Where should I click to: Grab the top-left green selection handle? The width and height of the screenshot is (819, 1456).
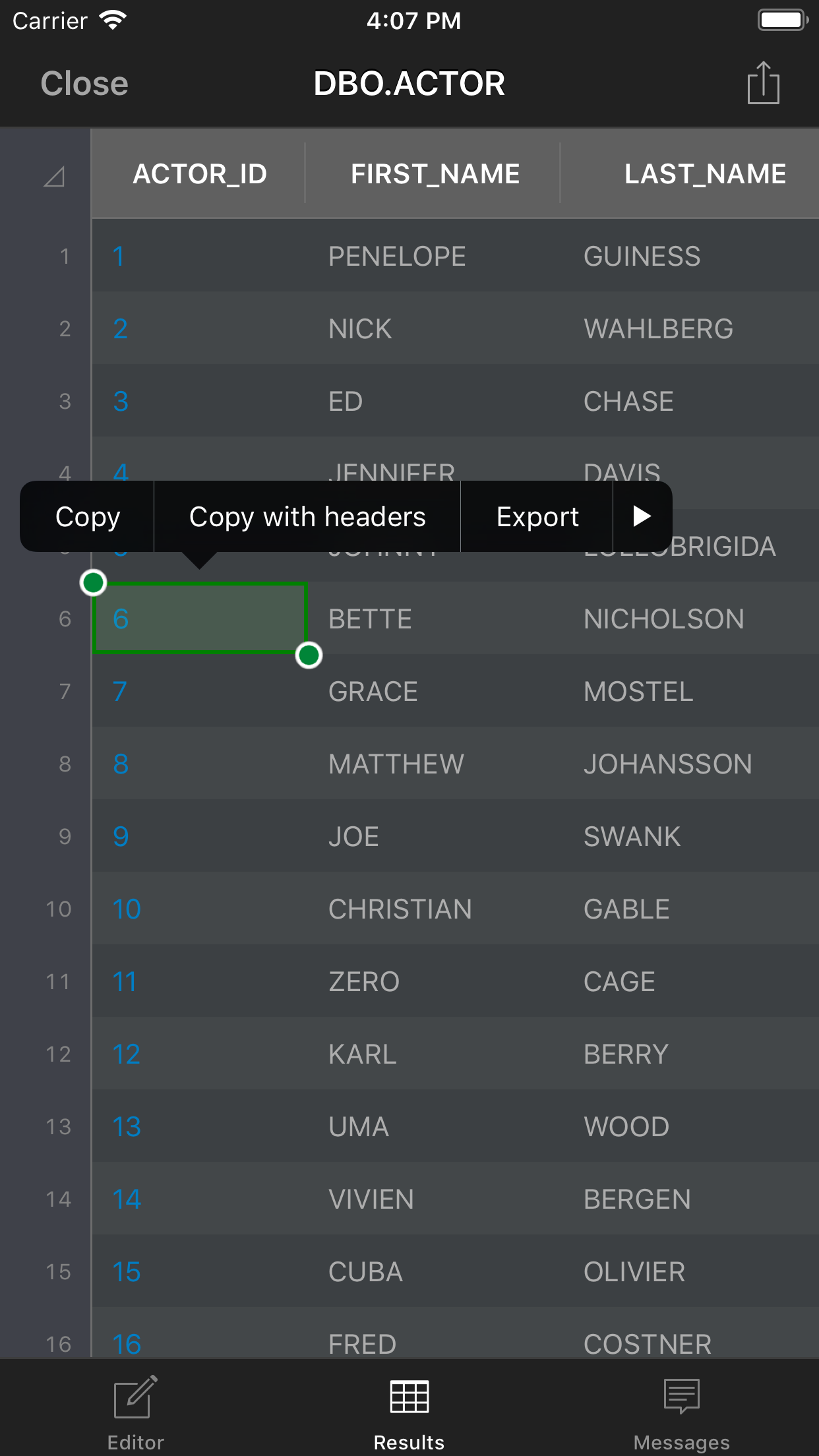[93, 583]
